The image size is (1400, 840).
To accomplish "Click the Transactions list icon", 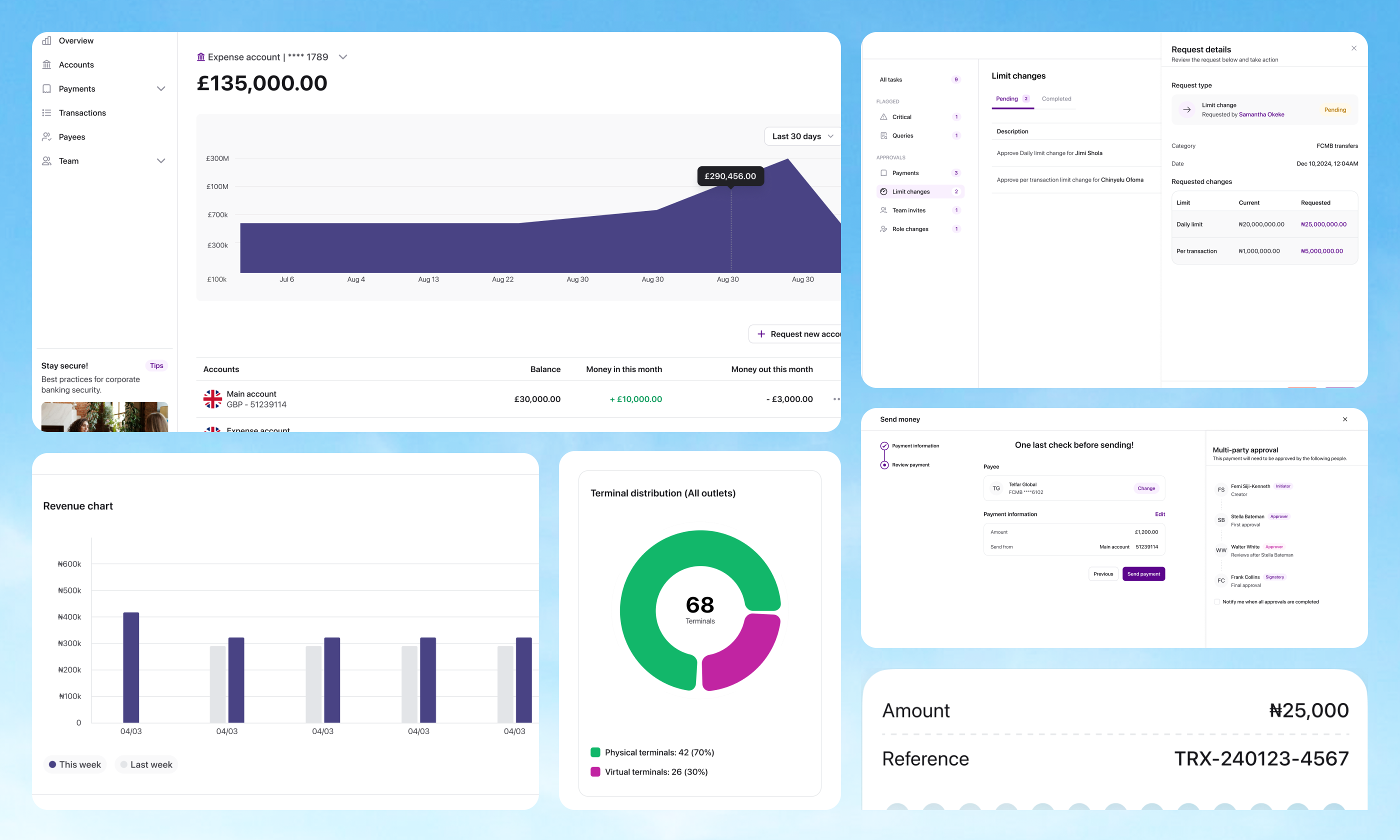I will 47,112.
